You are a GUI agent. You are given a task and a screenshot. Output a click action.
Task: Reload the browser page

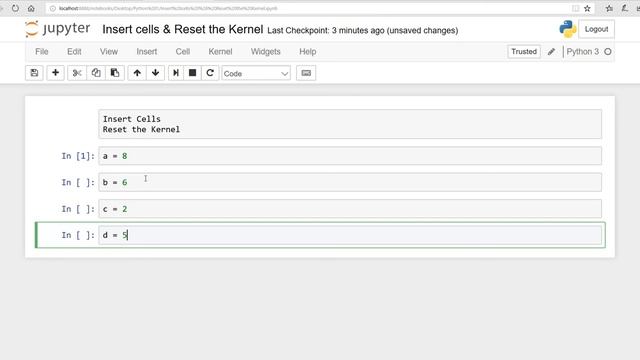pos(15,8)
